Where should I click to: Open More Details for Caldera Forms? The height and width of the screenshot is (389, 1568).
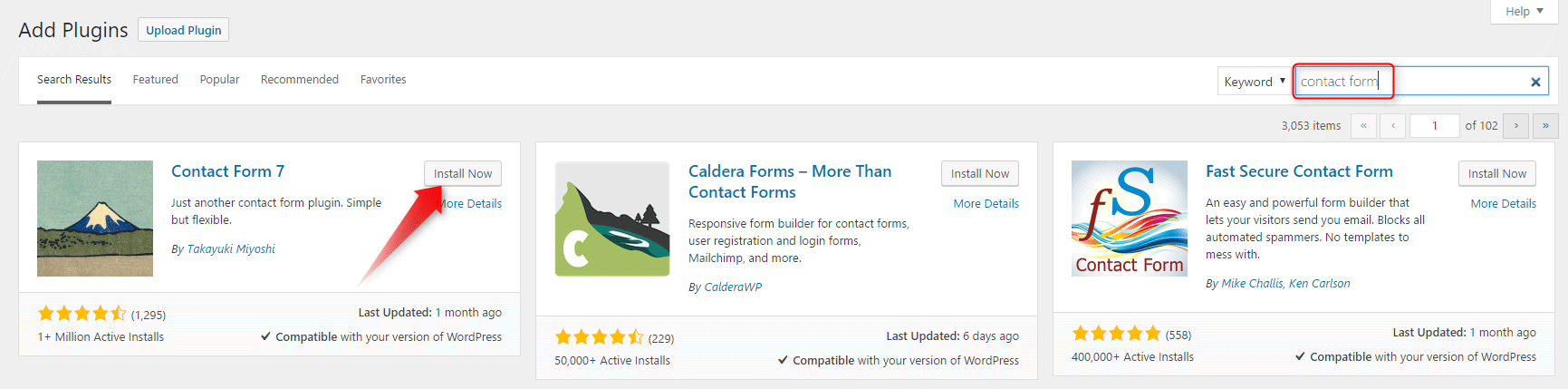[986, 204]
